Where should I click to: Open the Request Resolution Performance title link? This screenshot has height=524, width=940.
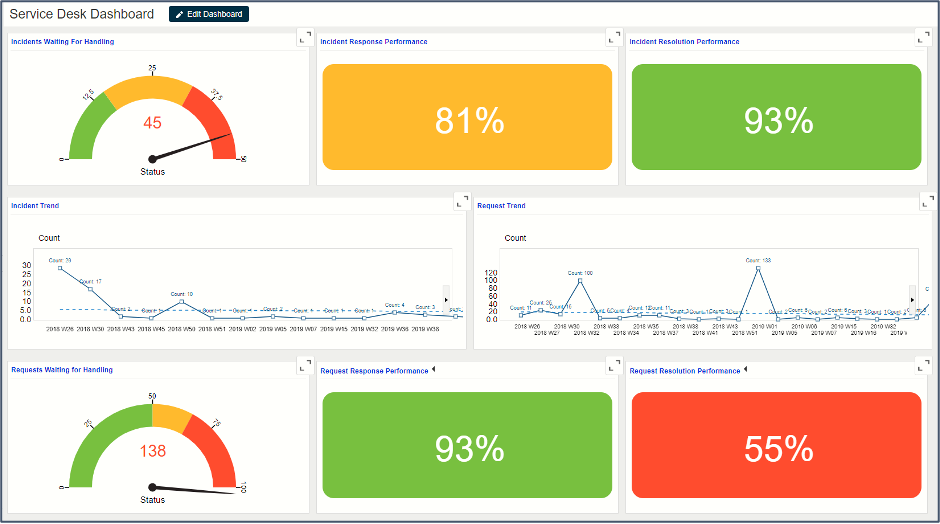[x=685, y=371]
